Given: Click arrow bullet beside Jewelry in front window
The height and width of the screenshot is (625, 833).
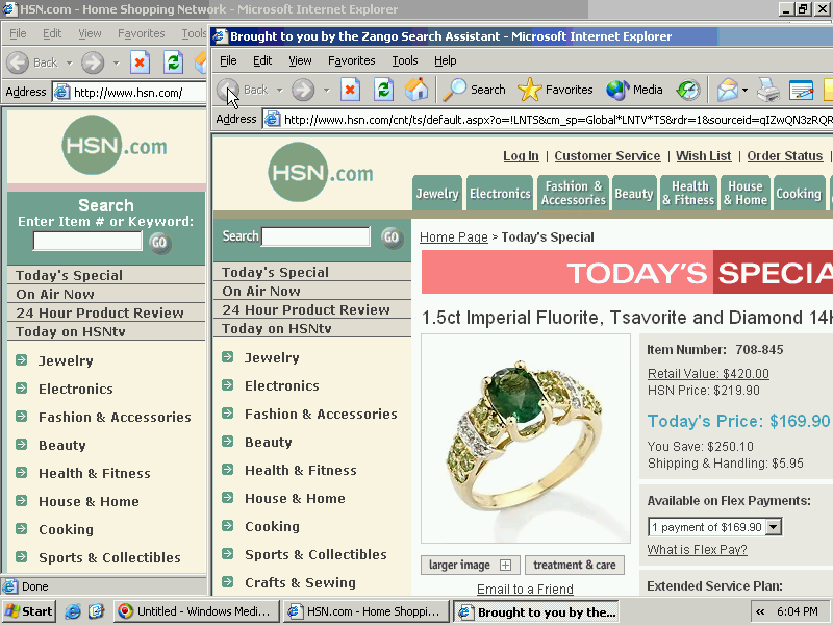Looking at the screenshot, I should coord(227,357).
